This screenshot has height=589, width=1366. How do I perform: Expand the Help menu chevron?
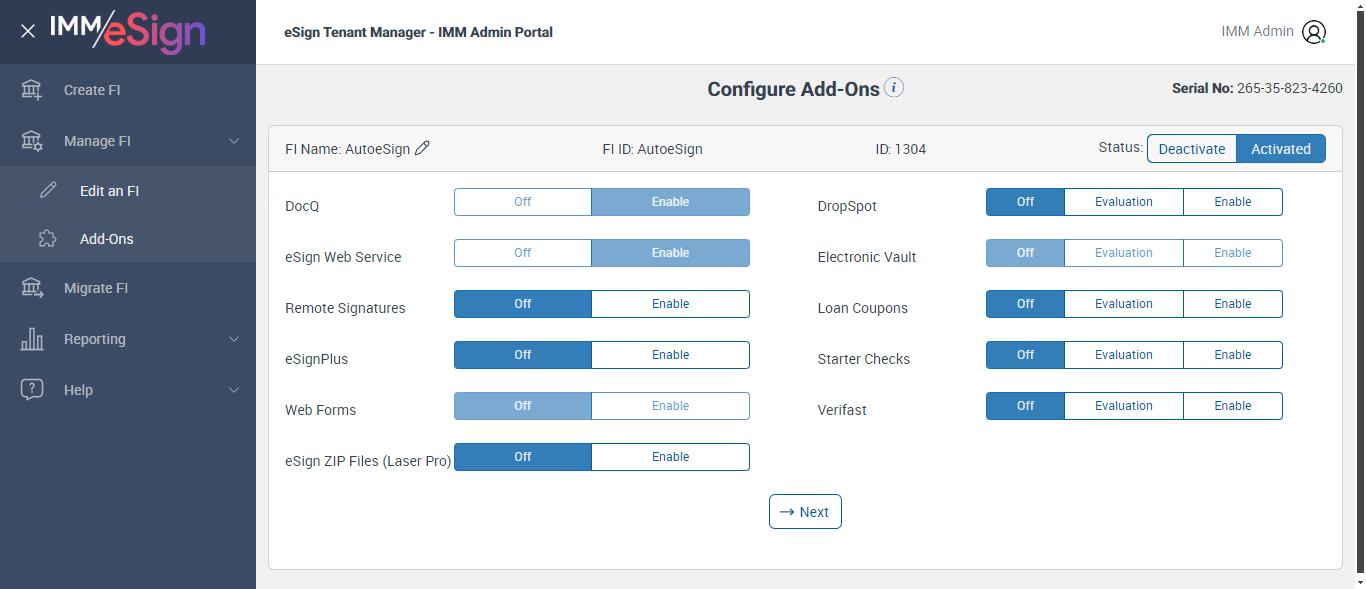click(x=234, y=390)
